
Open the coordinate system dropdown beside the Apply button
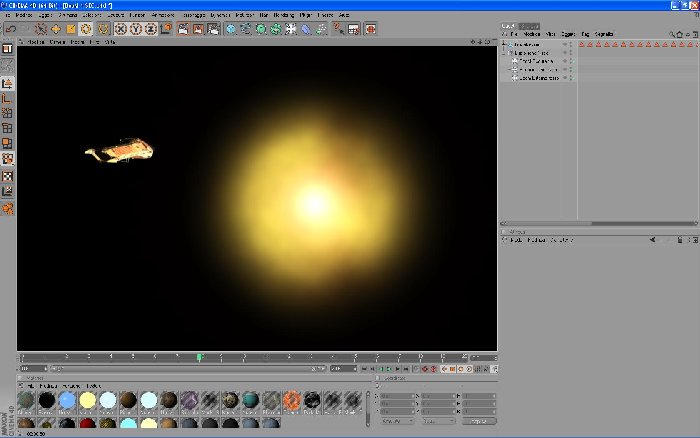coord(397,421)
